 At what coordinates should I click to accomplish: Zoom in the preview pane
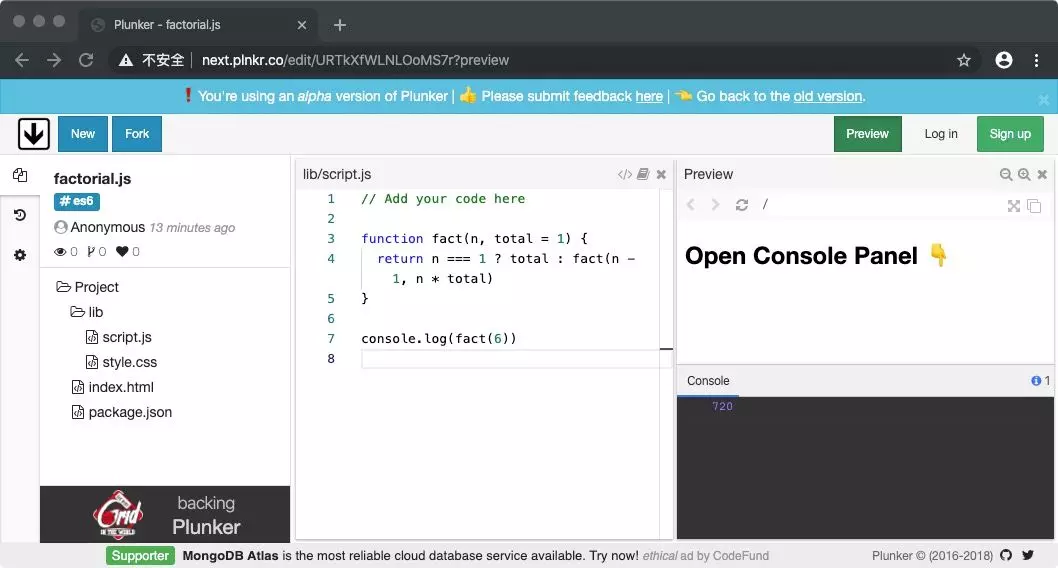tap(1024, 174)
